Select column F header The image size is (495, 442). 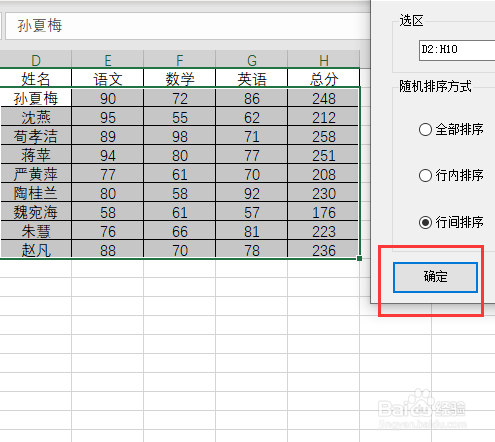[x=180, y=60]
